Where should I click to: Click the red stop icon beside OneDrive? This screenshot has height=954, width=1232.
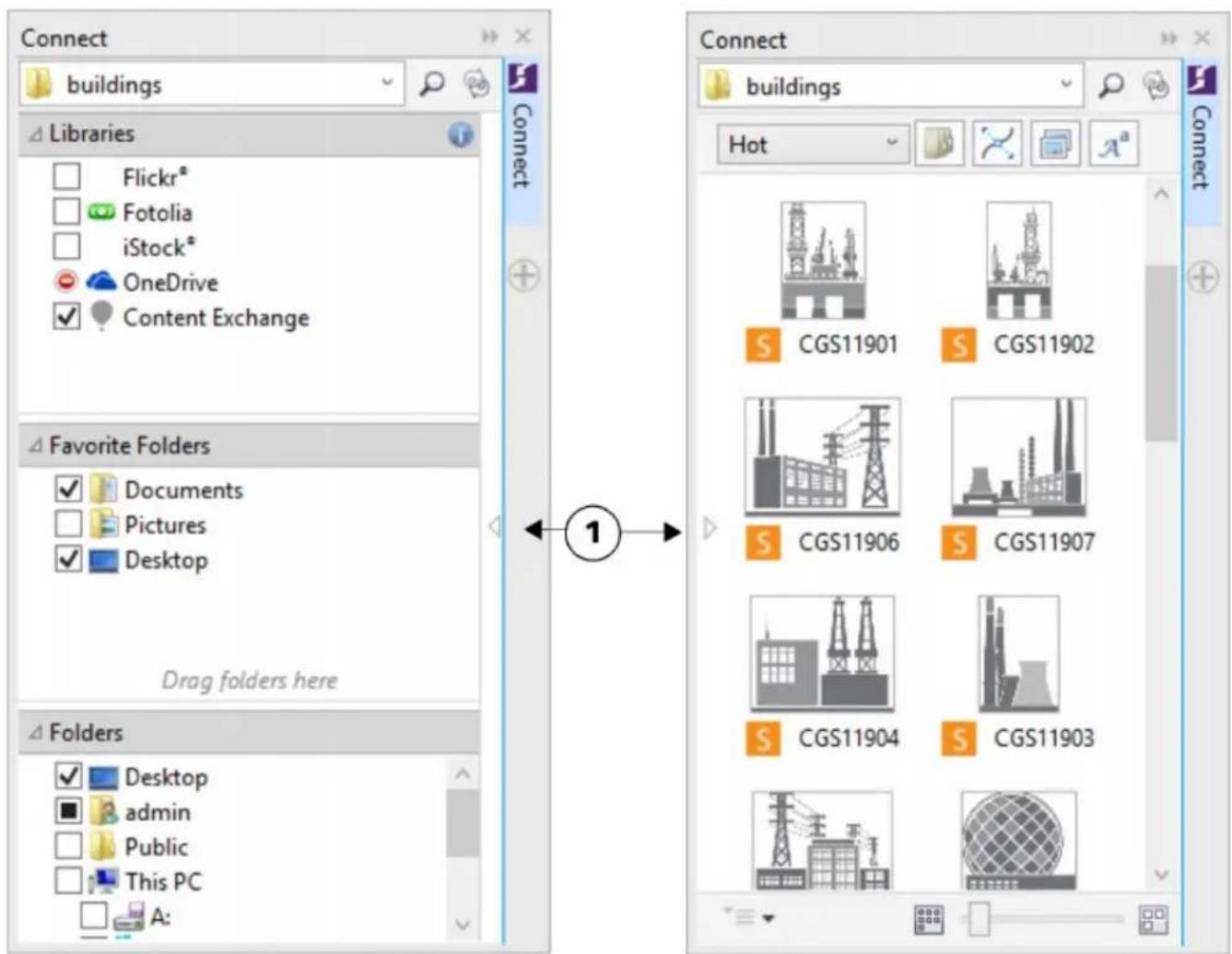coord(66,281)
